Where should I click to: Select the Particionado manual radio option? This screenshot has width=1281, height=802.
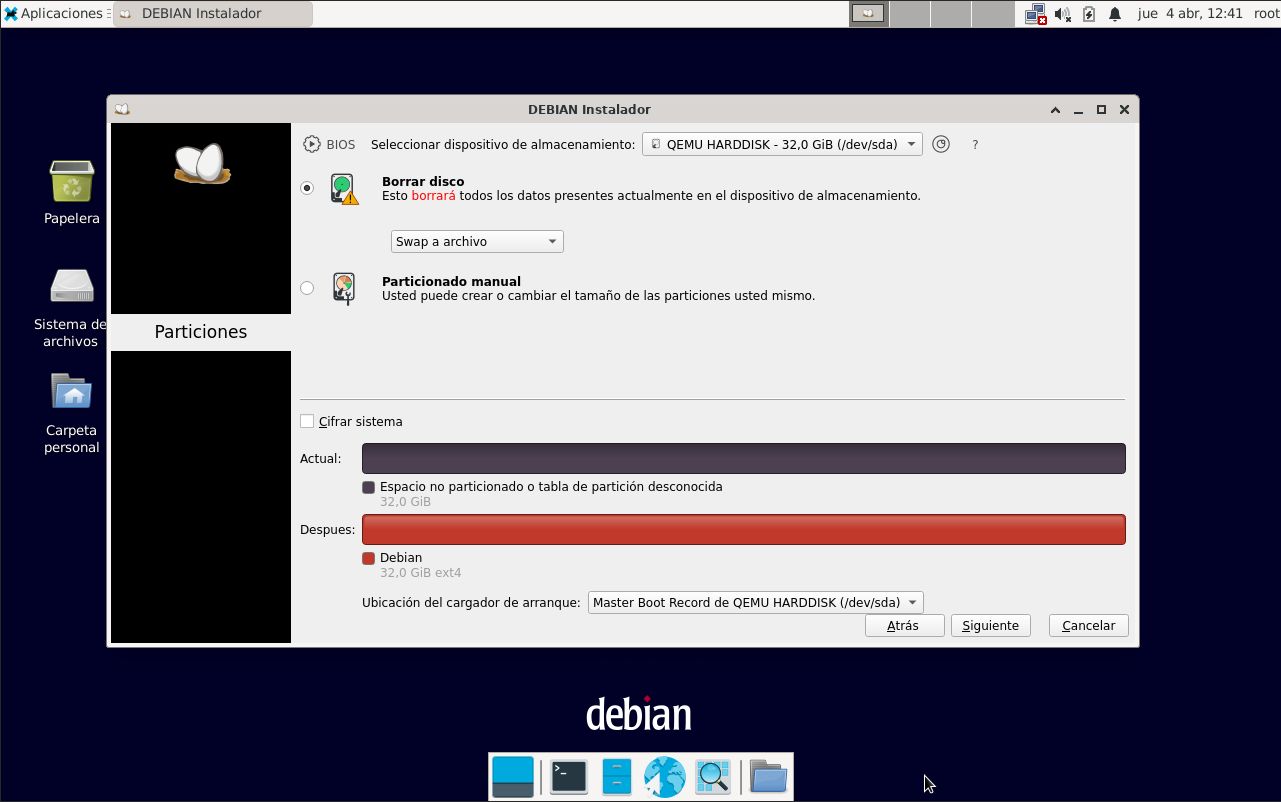pyautogui.click(x=307, y=288)
